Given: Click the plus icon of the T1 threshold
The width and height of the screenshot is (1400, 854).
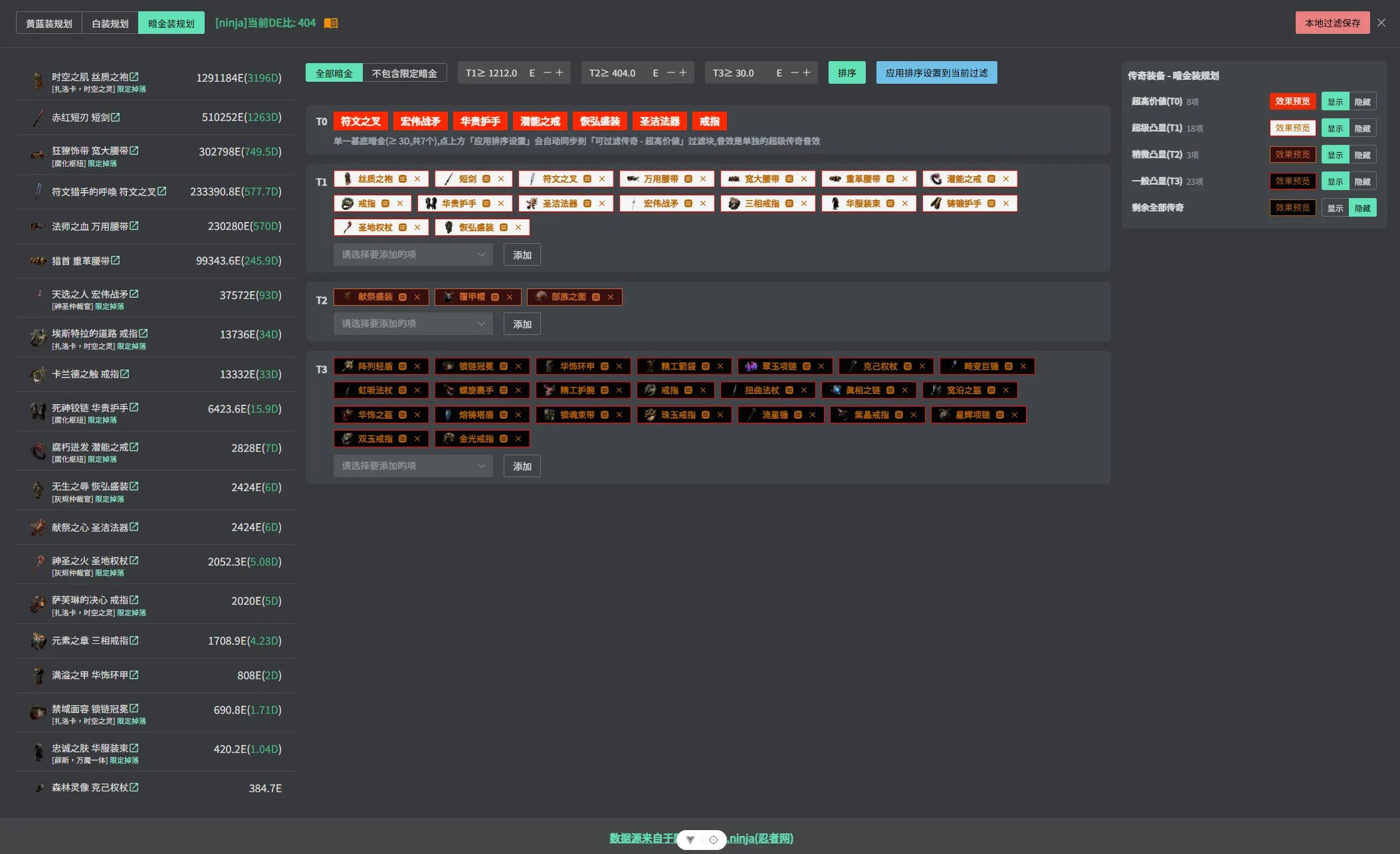Looking at the screenshot, I should click(x=559, y=72).
